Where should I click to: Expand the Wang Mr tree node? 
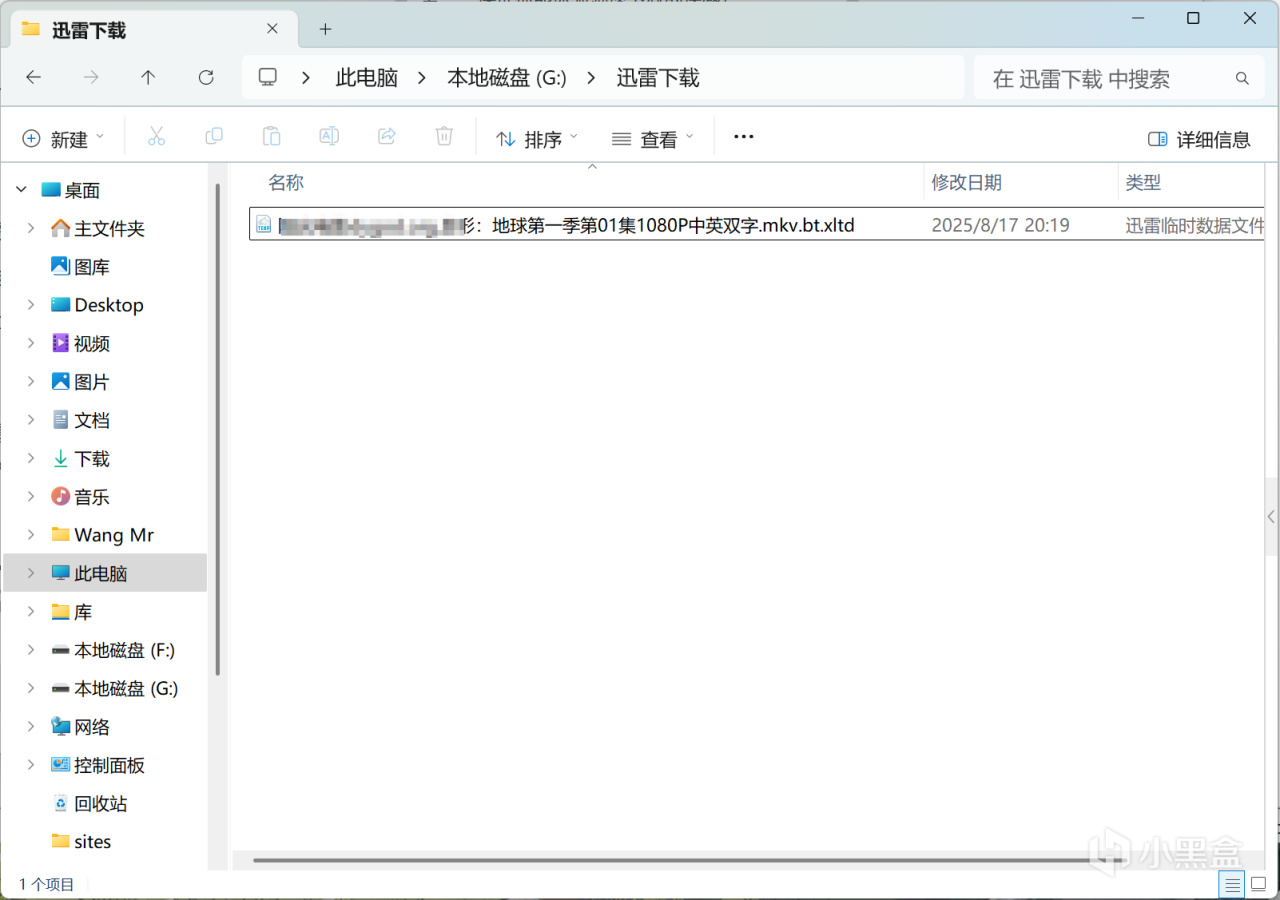(x=31, y=535)
